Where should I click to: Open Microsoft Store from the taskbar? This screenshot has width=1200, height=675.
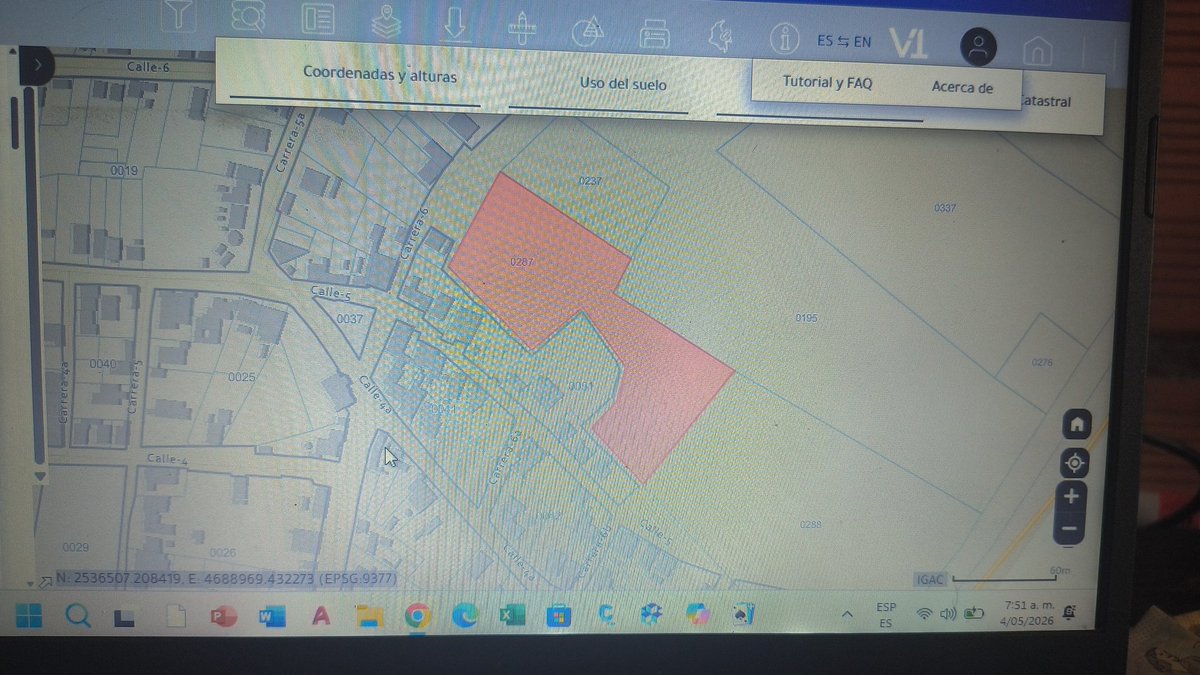pyautogui.click(x=559, y=616)
